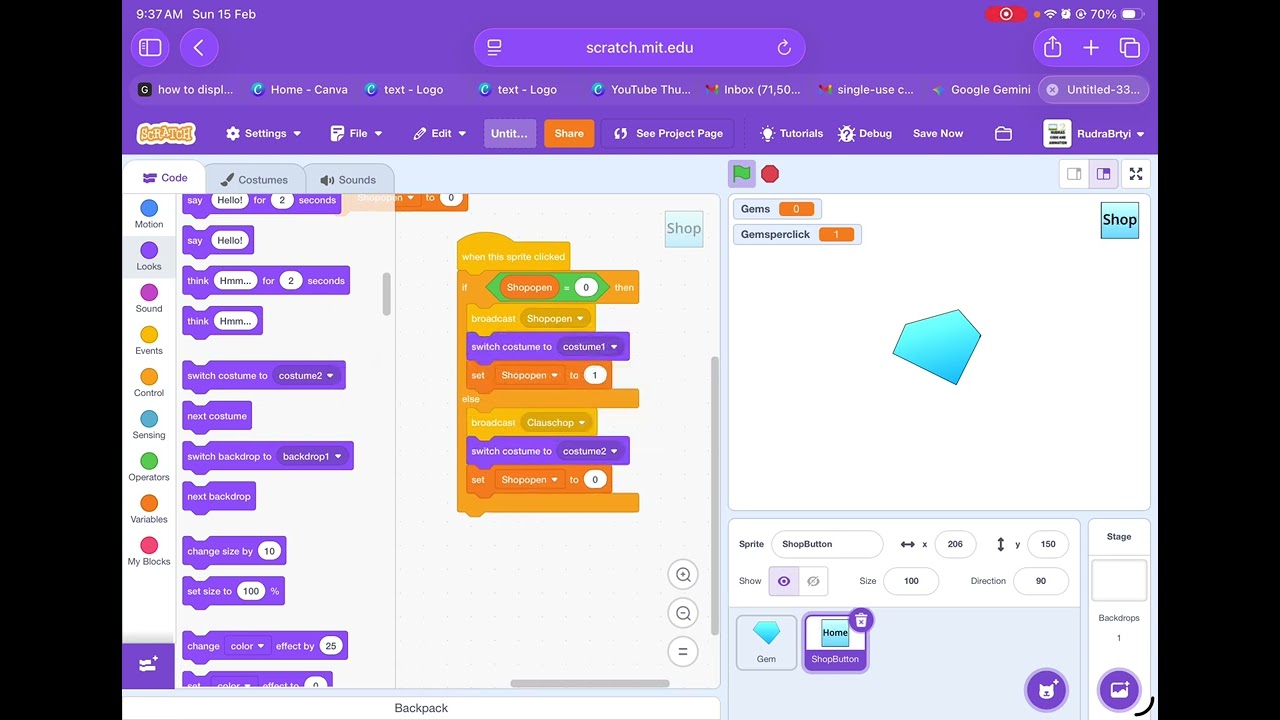Enter full screen stage mode
Viewport: 1280px width, 720px height.
(x=1136, y=174)
